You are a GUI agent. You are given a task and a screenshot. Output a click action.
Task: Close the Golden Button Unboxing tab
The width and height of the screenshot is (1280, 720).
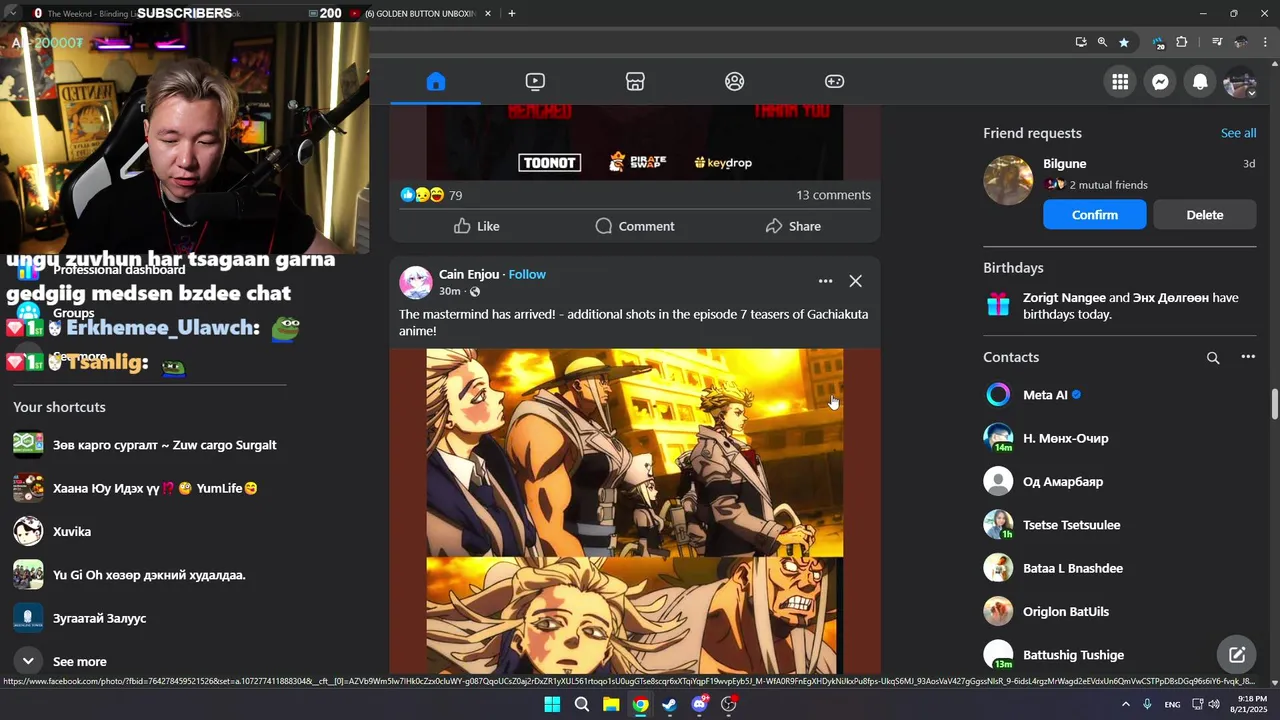[x=488, y=13]
